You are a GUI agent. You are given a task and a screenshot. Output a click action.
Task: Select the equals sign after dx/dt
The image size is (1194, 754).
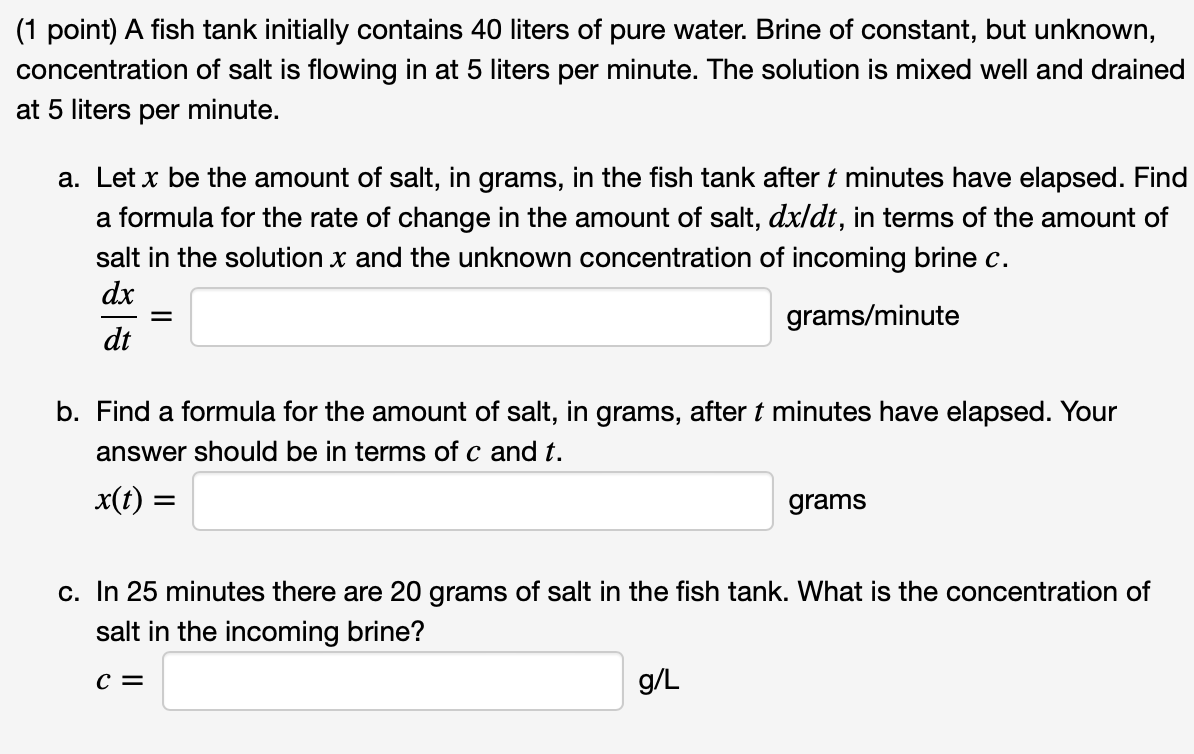tap(163, 316)
